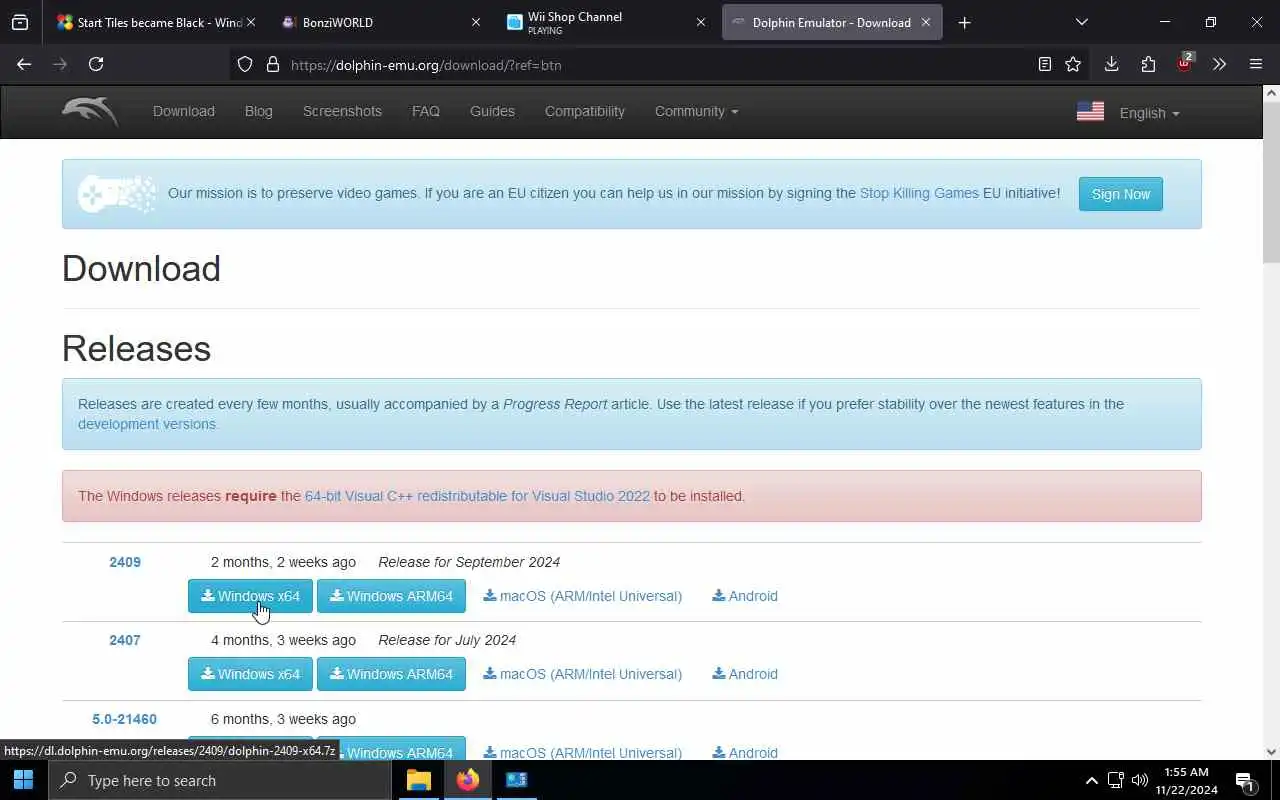Click the Firefox icon in the taskbar

tap(468, 780)
